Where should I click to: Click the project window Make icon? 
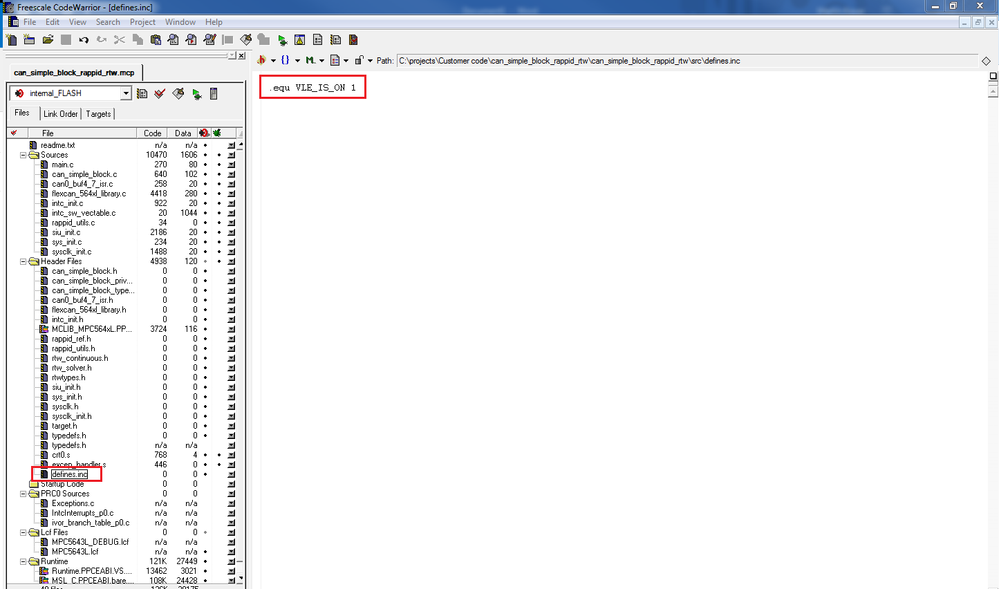[178, 94]
